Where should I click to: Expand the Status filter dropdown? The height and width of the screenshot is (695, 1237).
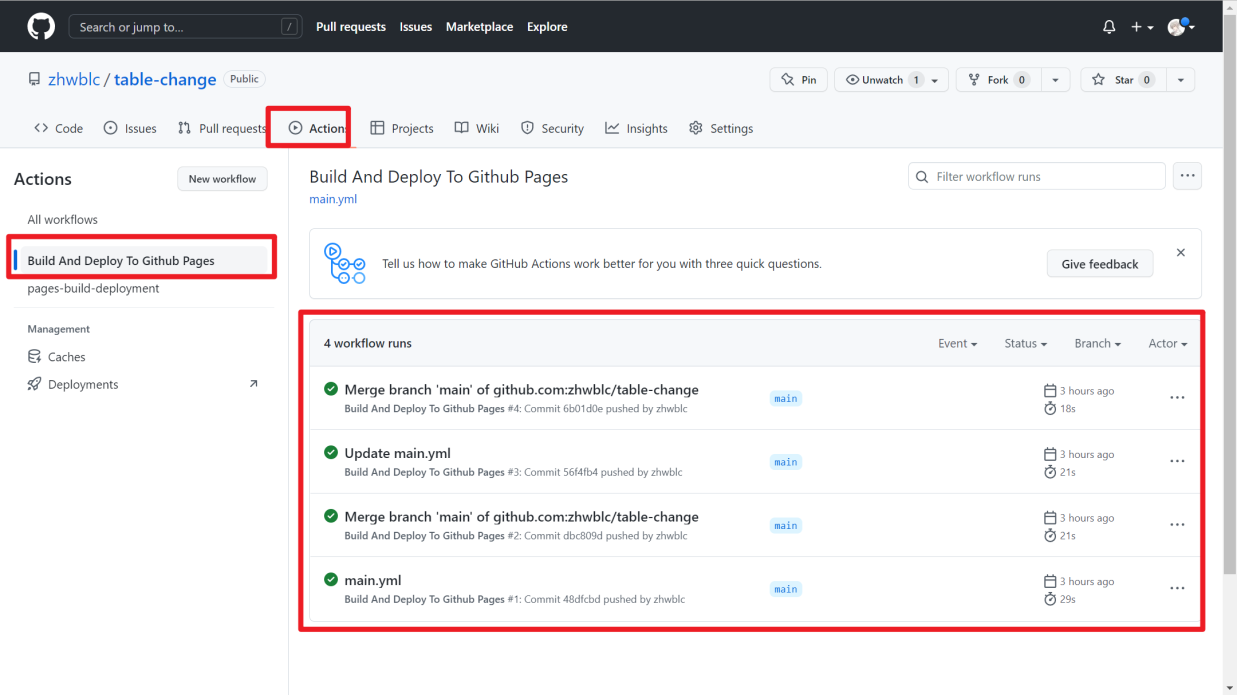pos(1026,343)
